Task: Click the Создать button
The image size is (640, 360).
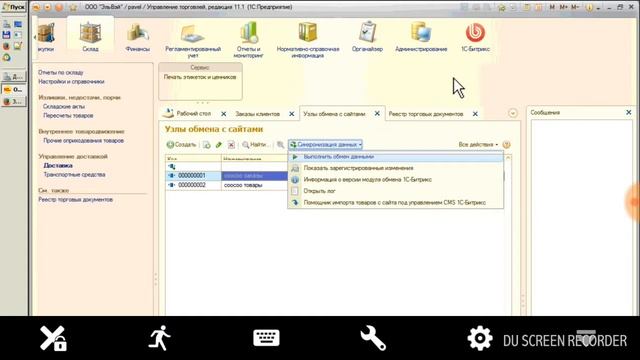Action: (181, 144)
